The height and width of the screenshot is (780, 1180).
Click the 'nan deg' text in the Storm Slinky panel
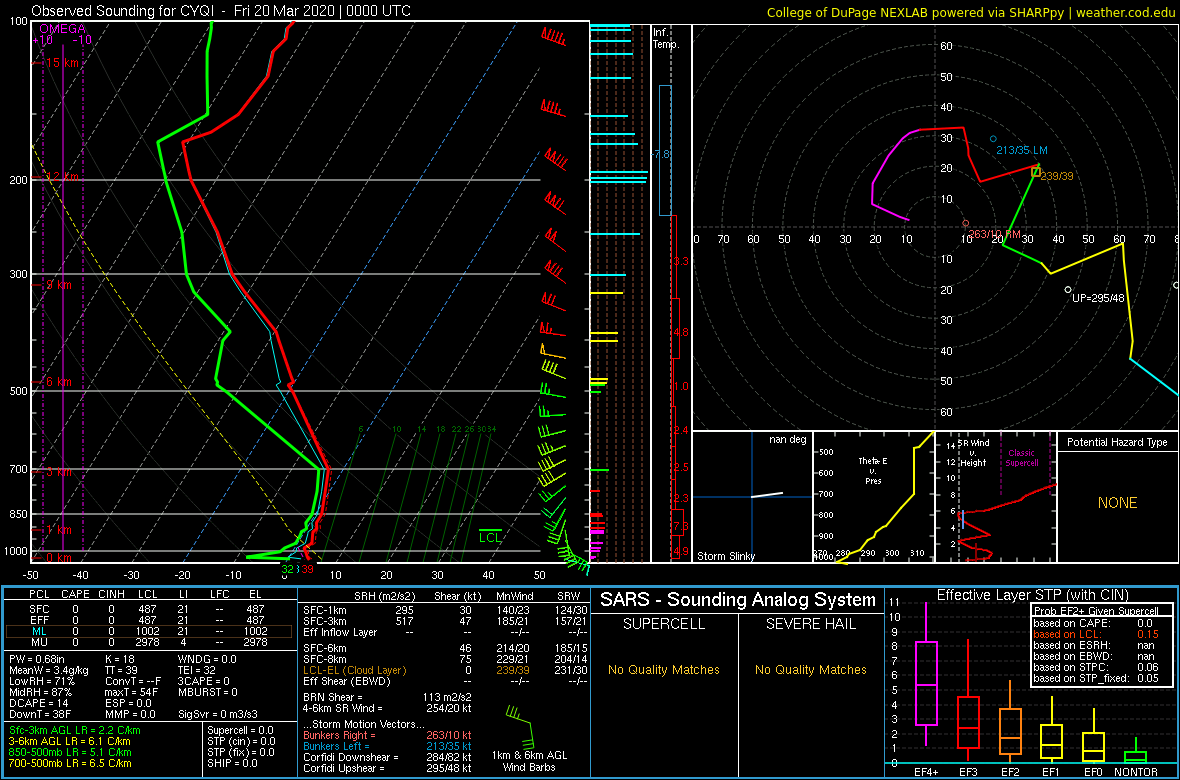(787, 440)
